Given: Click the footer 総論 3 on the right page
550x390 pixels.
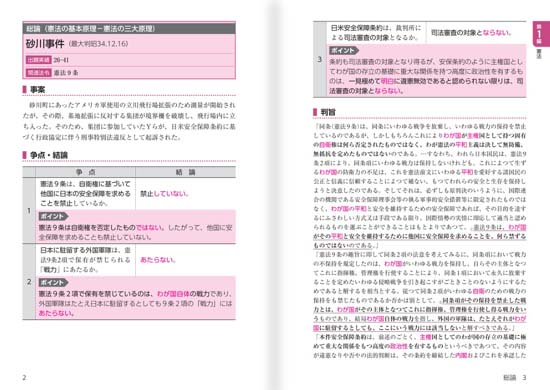Looking at the screenshot, I should [x=515, y=378].
